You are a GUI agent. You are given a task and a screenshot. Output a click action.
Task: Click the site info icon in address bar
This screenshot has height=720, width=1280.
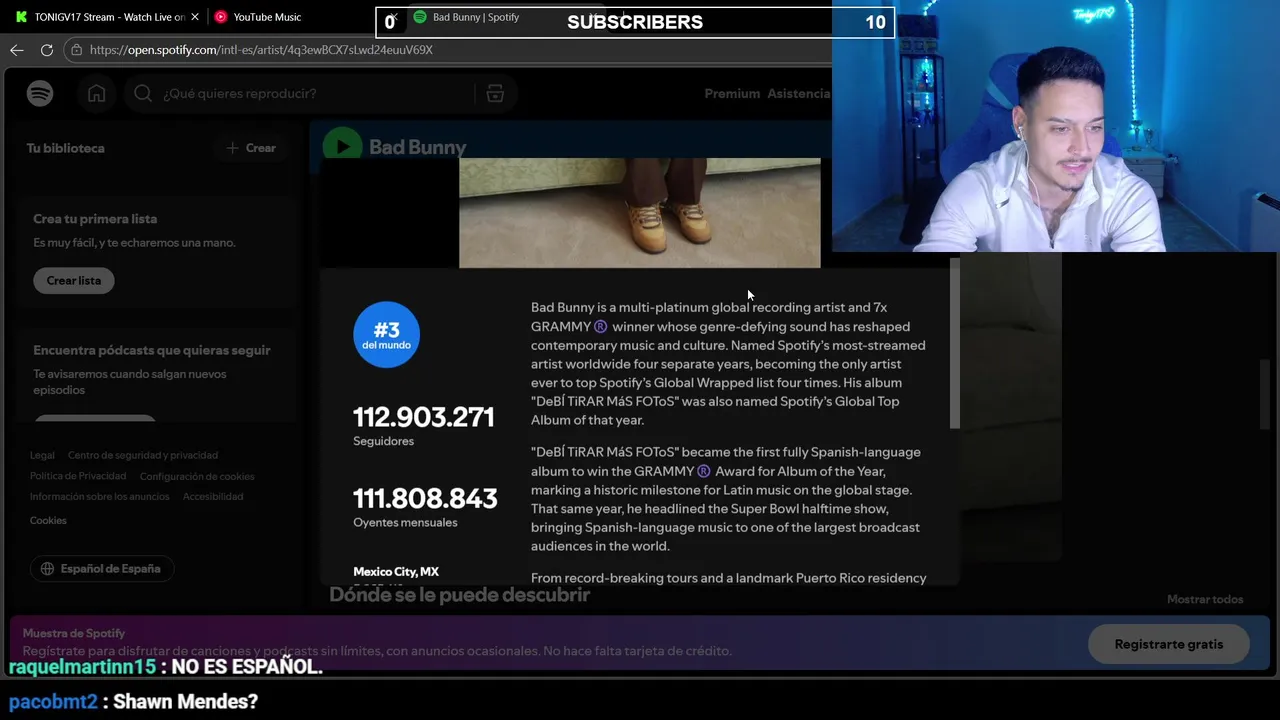pyautogui.click(x=76, y=49)
